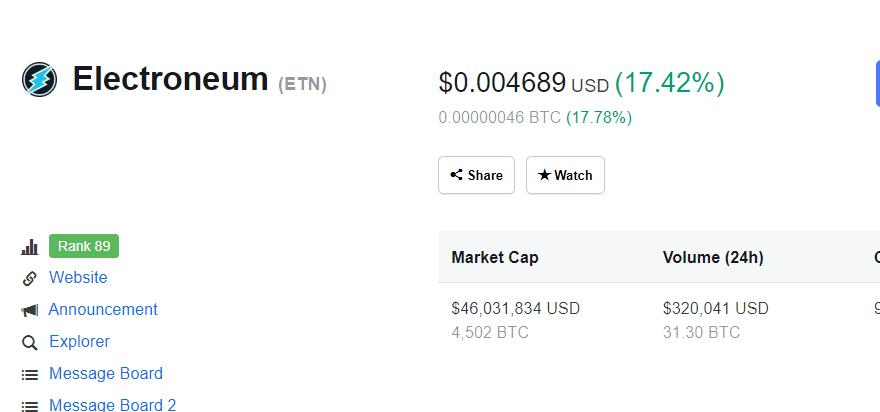880x412 pixels.
Task: Click the green Rank 89 badge
Action: coord(84,246)
